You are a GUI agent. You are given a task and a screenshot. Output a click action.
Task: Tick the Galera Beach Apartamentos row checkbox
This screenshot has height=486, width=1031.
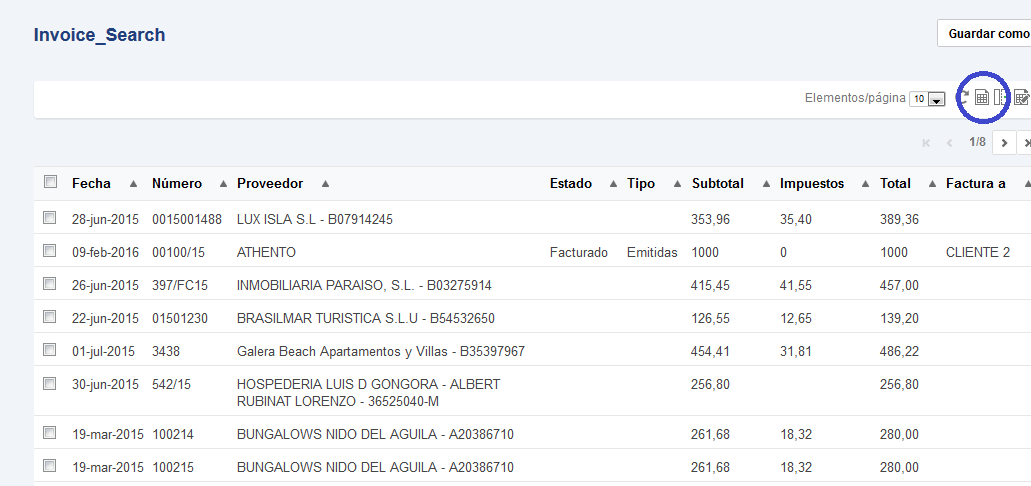pyautogui.click(x=50, y=350)
